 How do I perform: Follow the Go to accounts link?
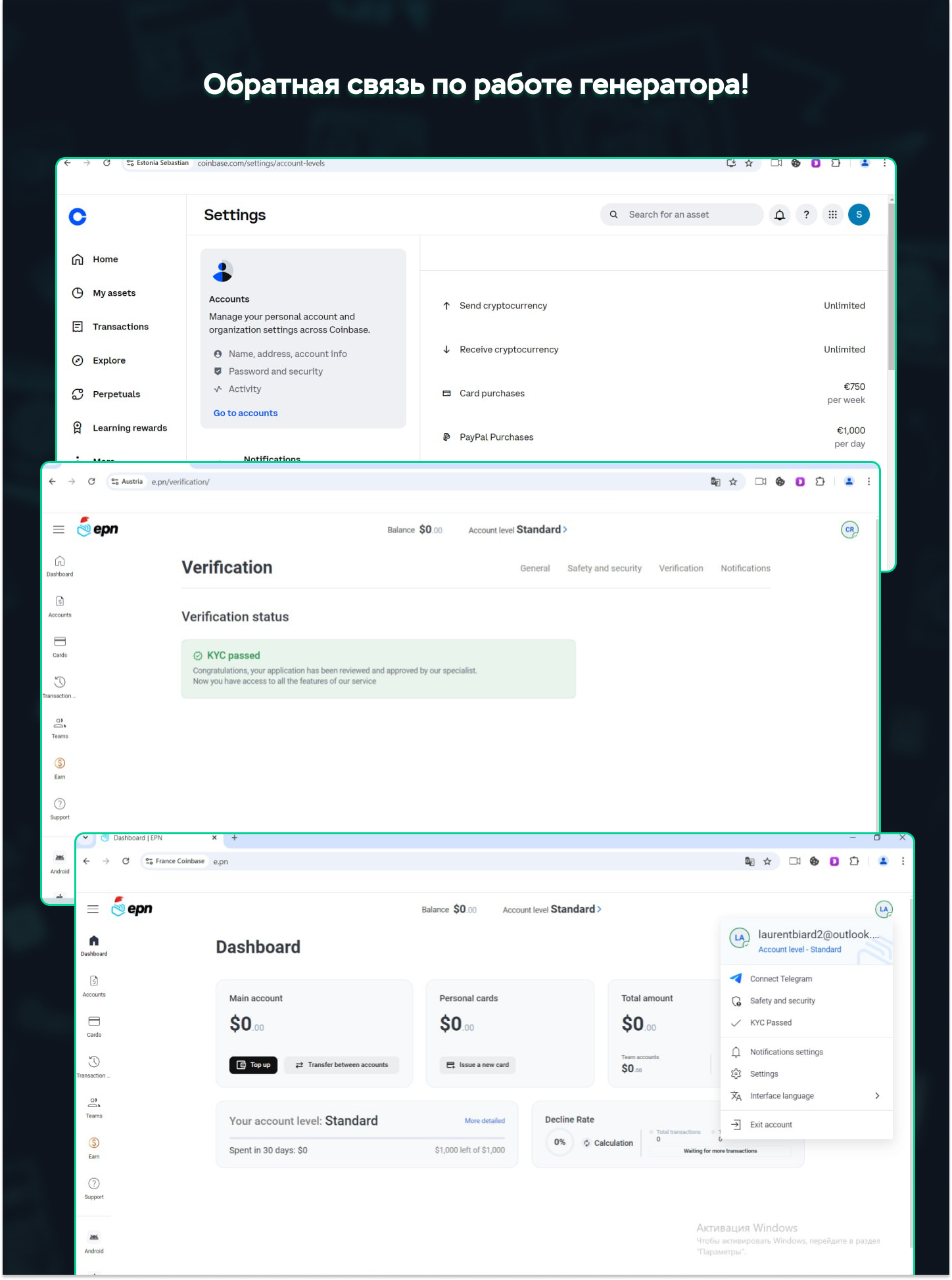pos(245,414)
